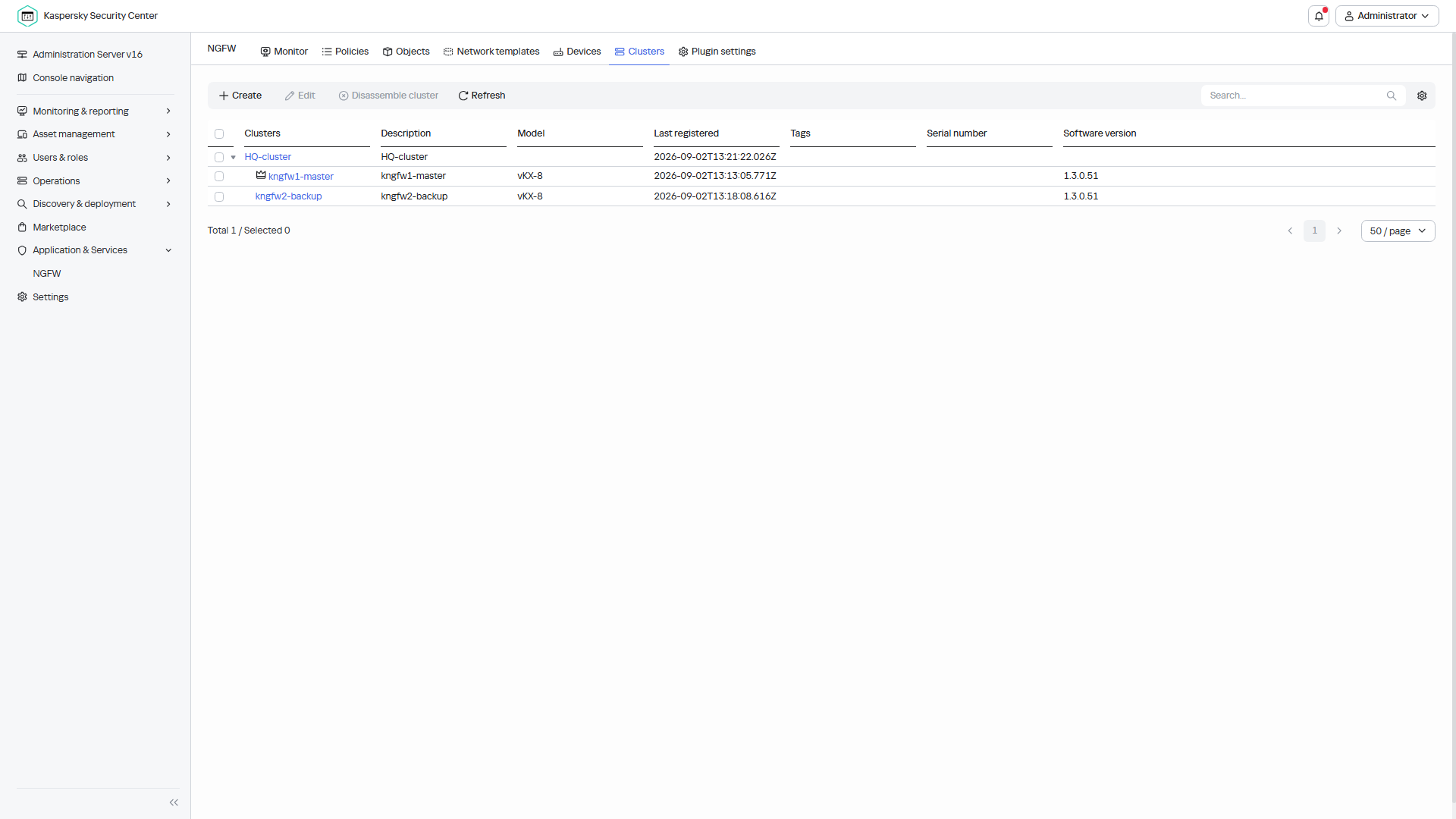The image size is (1456, 819).
Task: Click the Create button label
Action: point(247,96)
